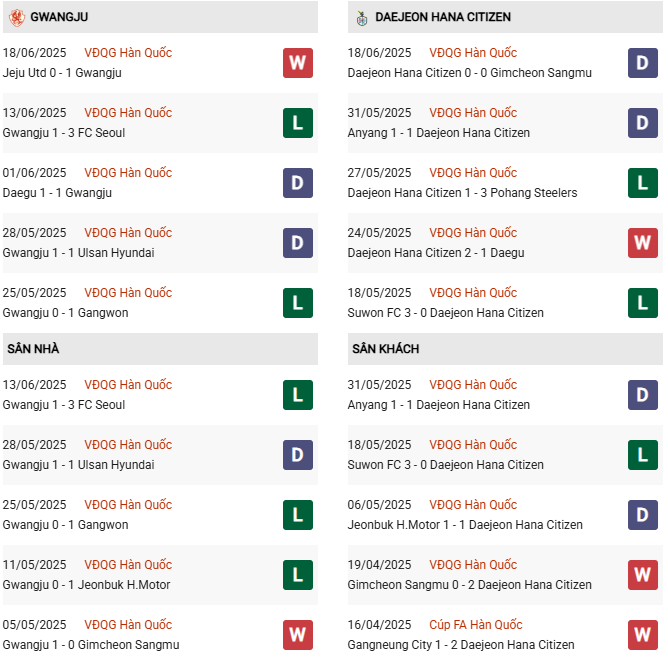This screenshot has width=668, height=660.
Task: Click the W badge for Gangneung City match
Action: 642,635
